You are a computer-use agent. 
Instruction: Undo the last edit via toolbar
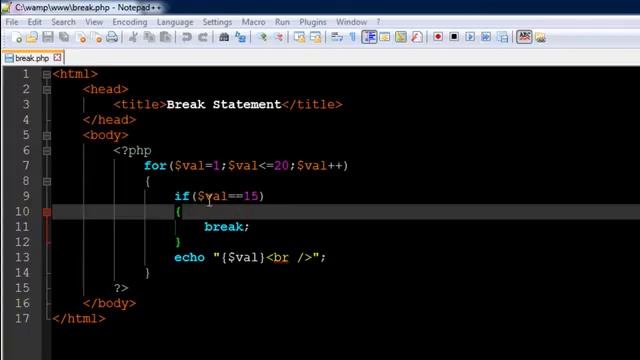(187, 38)
